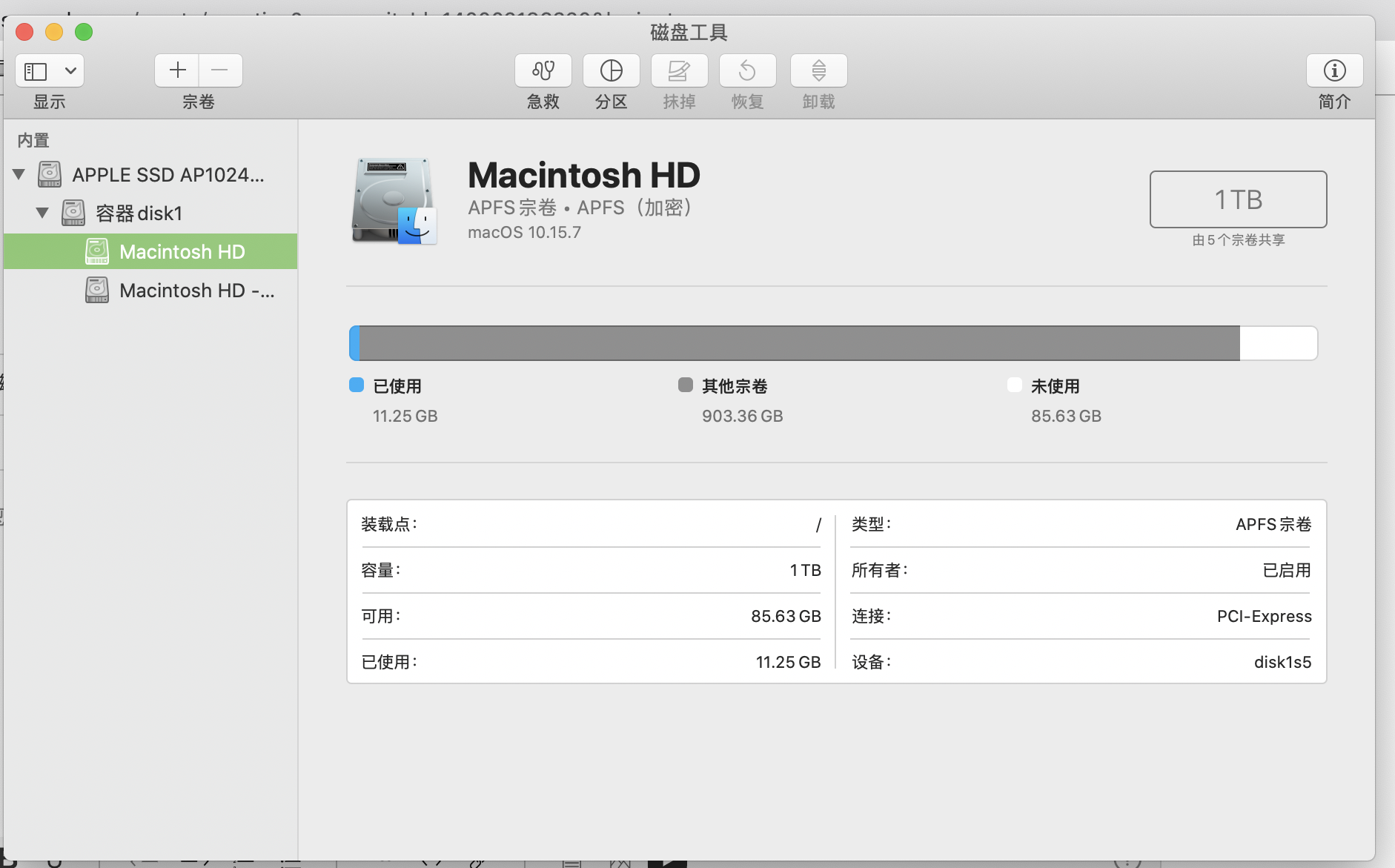
Task: Collapse the 容器 disk1 disclosure triangle
Action: [43, 213]
